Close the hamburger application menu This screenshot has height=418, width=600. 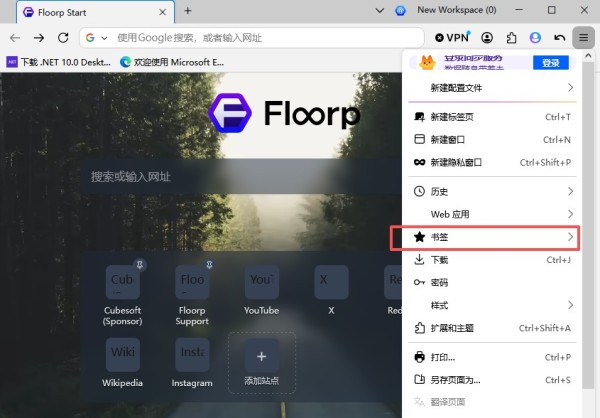(584, 38)
